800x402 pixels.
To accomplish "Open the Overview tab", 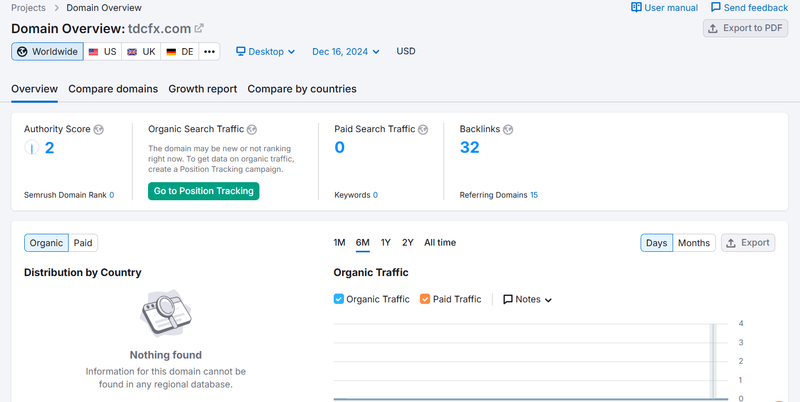I will tap(34, 89).
